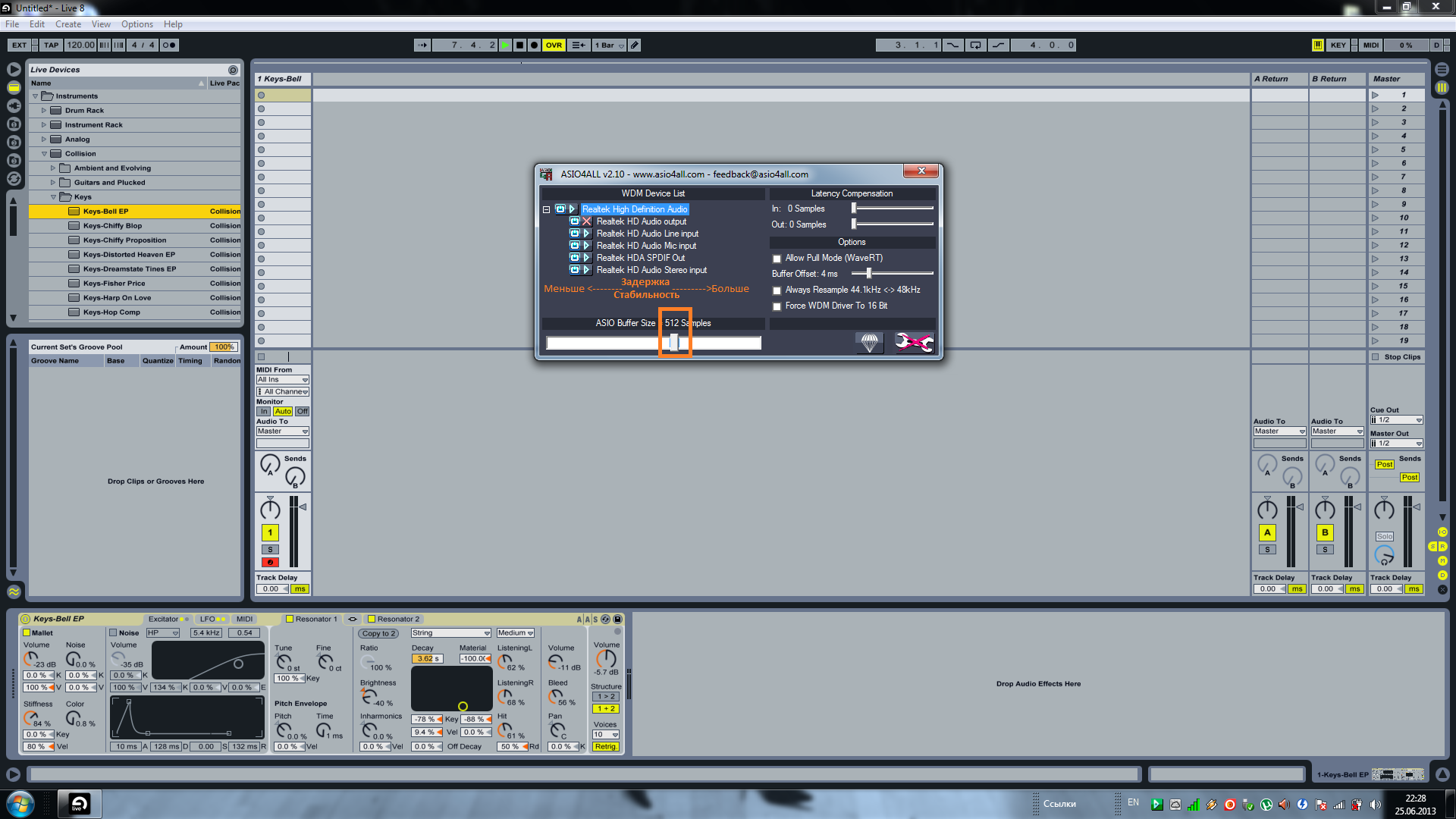The width and height of the screenshot is (1456, 819).
Task: Toggle the Follow (auto-scroll) button
Action: click(422, 45)
